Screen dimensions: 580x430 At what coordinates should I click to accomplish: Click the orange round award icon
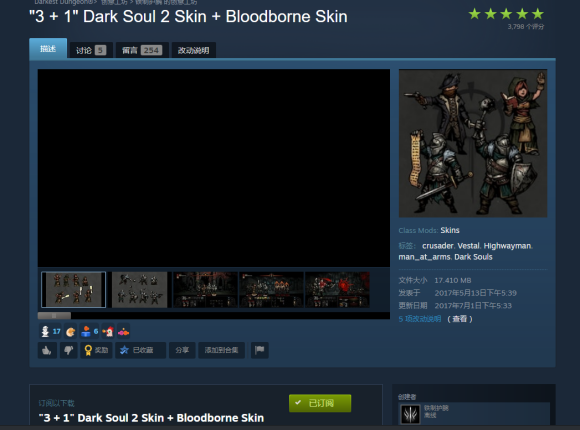coord(71,332)
